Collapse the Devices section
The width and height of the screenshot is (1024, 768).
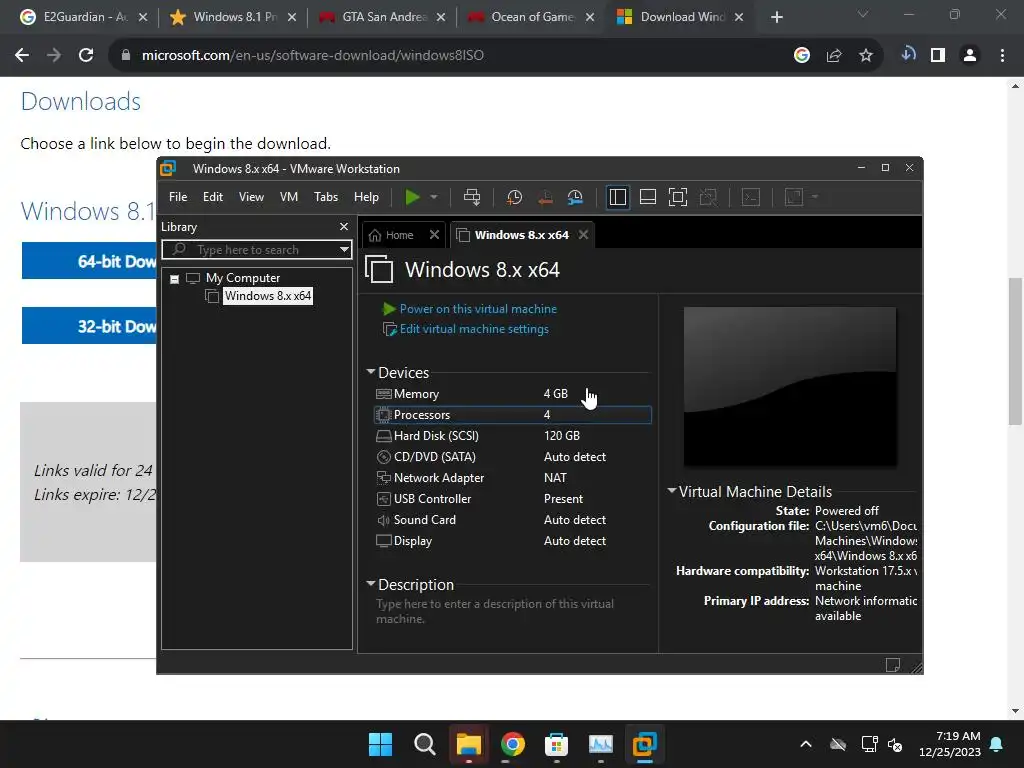coord(371,372)
